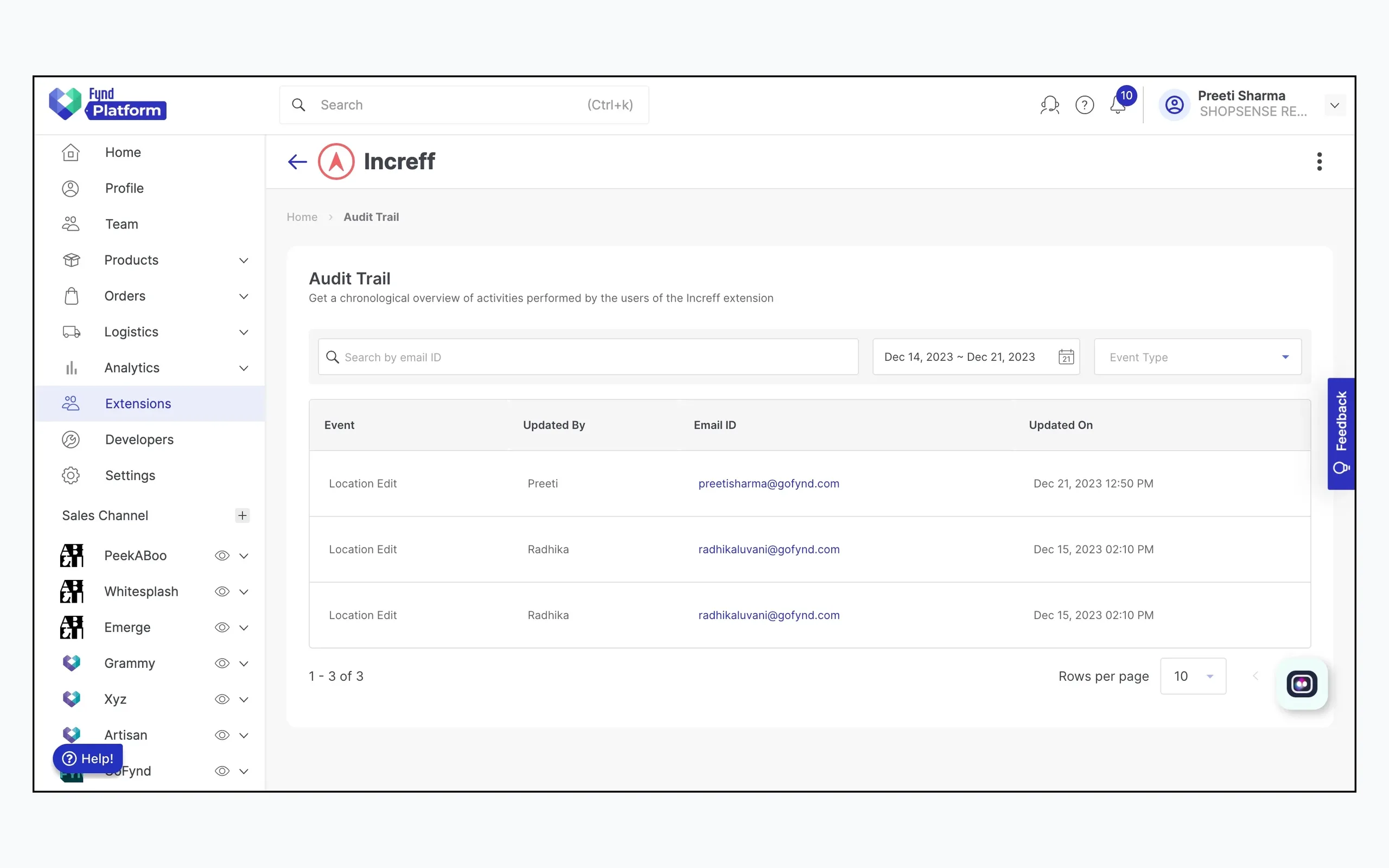Toggle visibility of Whitesplash channel

(222, 592)
